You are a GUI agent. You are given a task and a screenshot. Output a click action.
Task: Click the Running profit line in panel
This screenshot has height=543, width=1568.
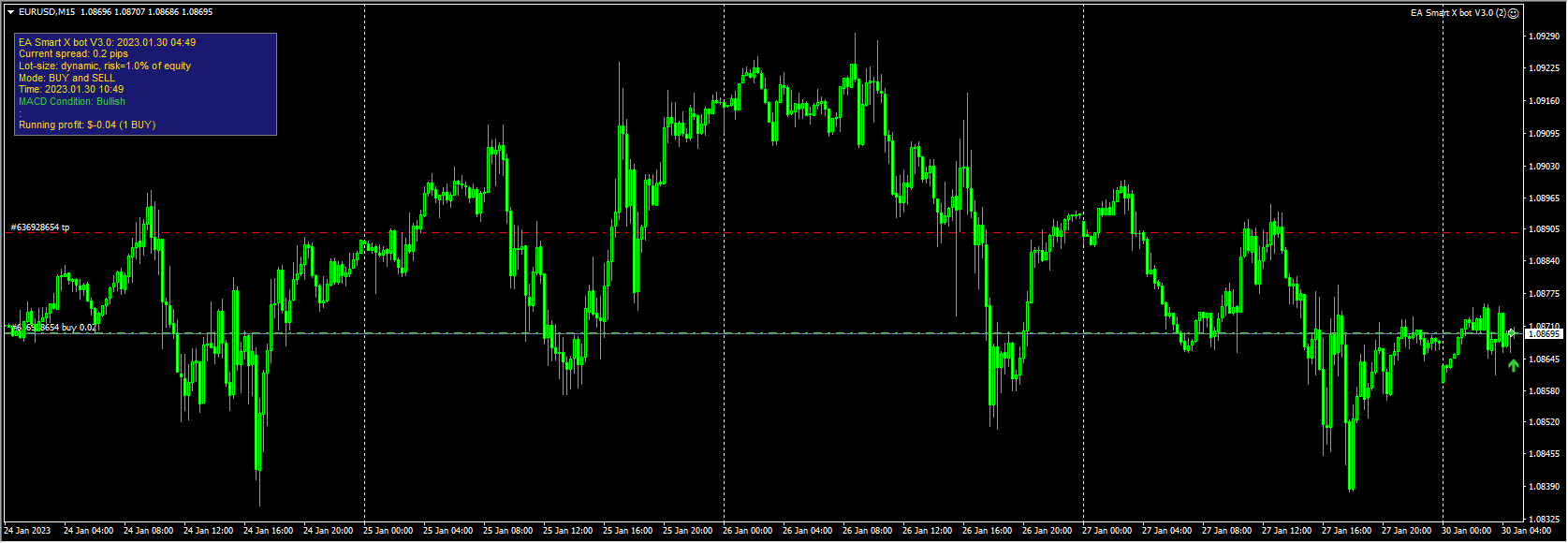(87, 125)
